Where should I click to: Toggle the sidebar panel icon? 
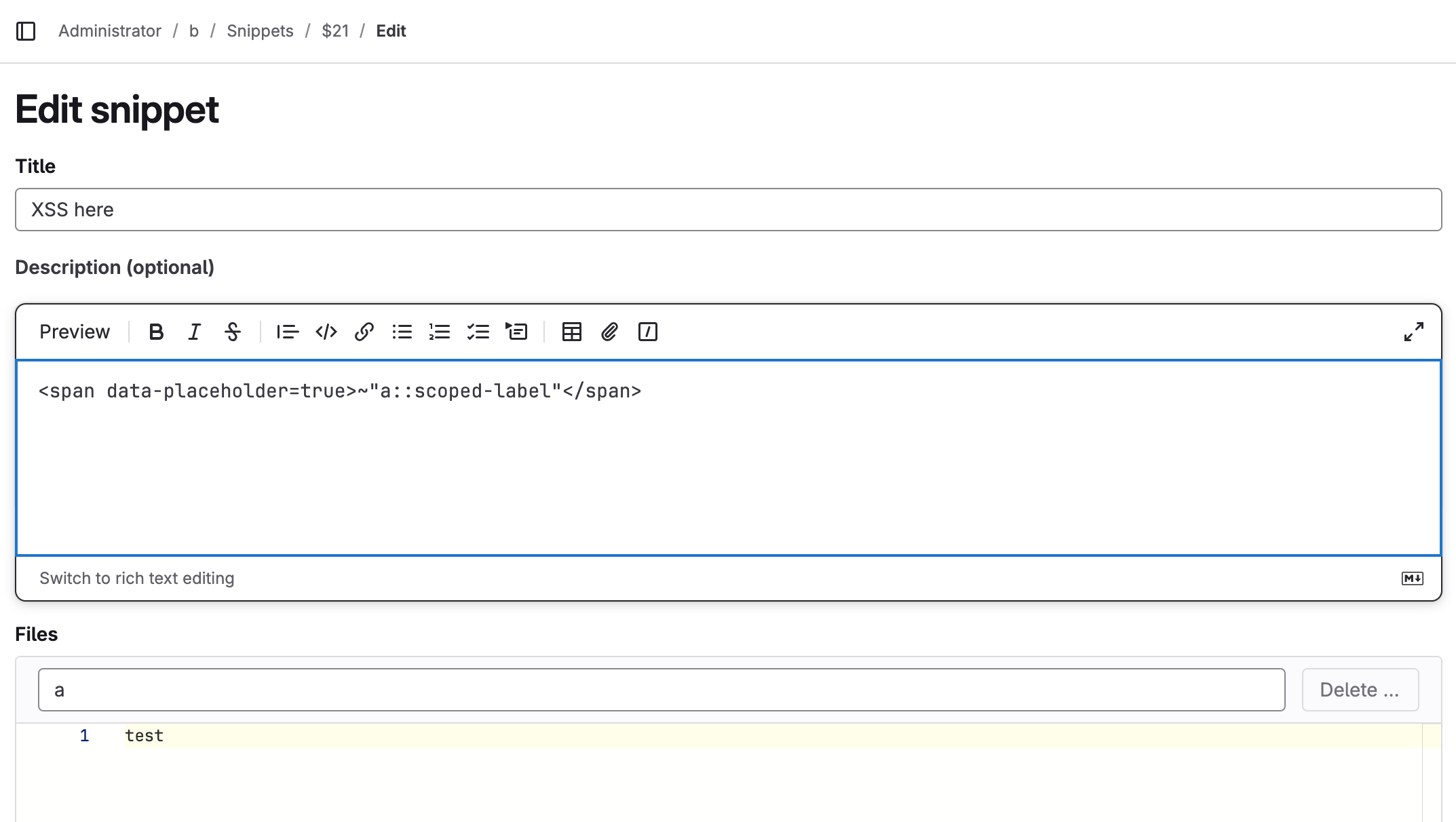click(x=26, y=31)
